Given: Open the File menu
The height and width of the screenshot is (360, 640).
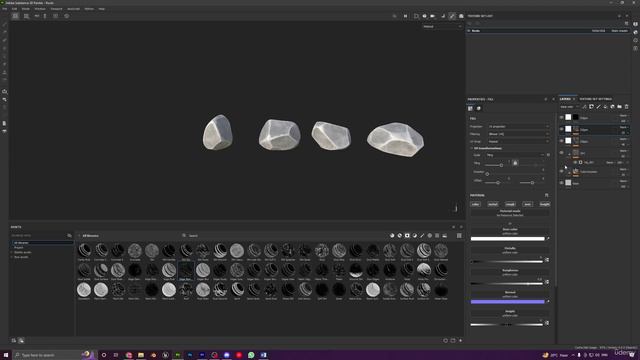Looking at the screenshot, I should (x=4, y=9).
